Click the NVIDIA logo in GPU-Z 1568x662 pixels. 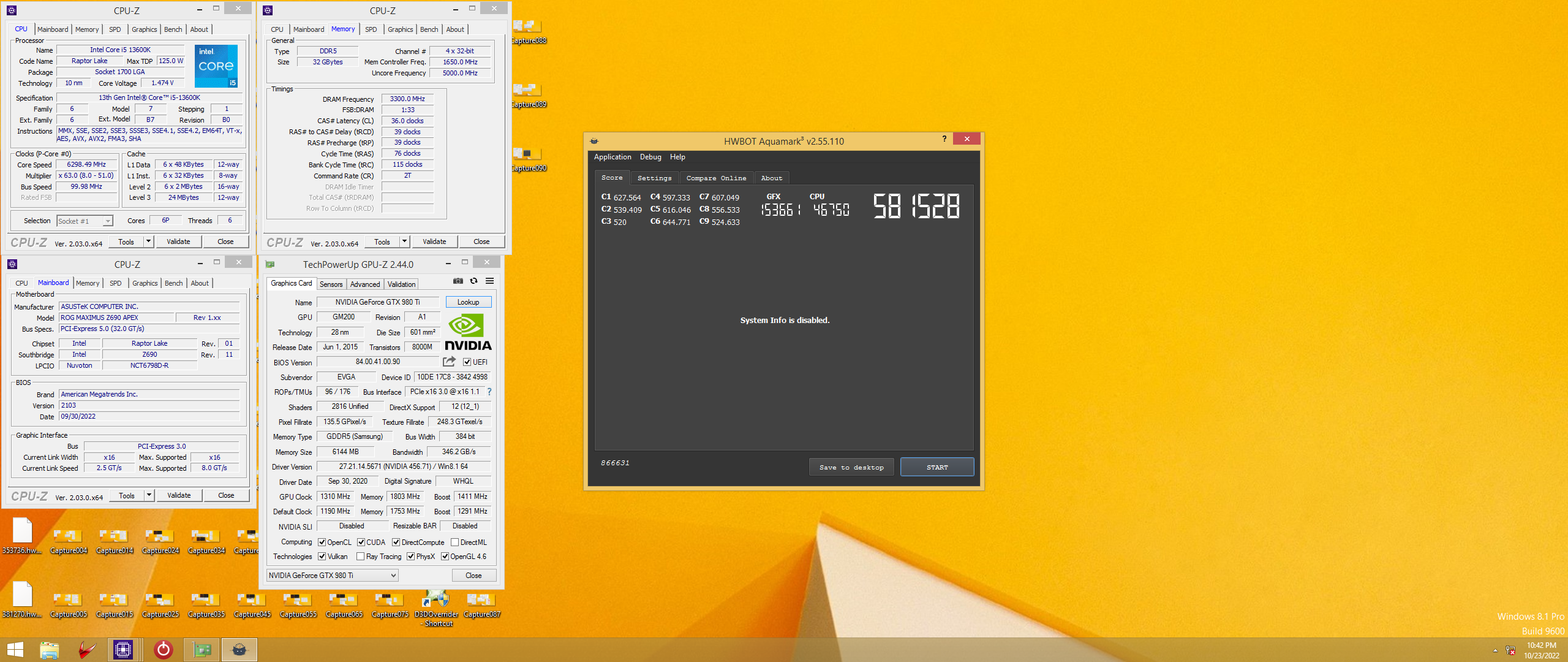click(469, 332)
